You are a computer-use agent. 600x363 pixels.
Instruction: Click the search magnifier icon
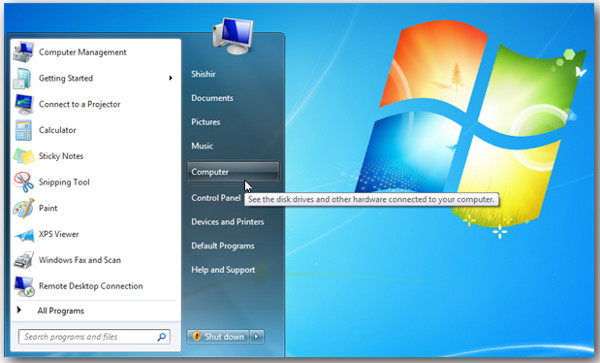point(161,337)
